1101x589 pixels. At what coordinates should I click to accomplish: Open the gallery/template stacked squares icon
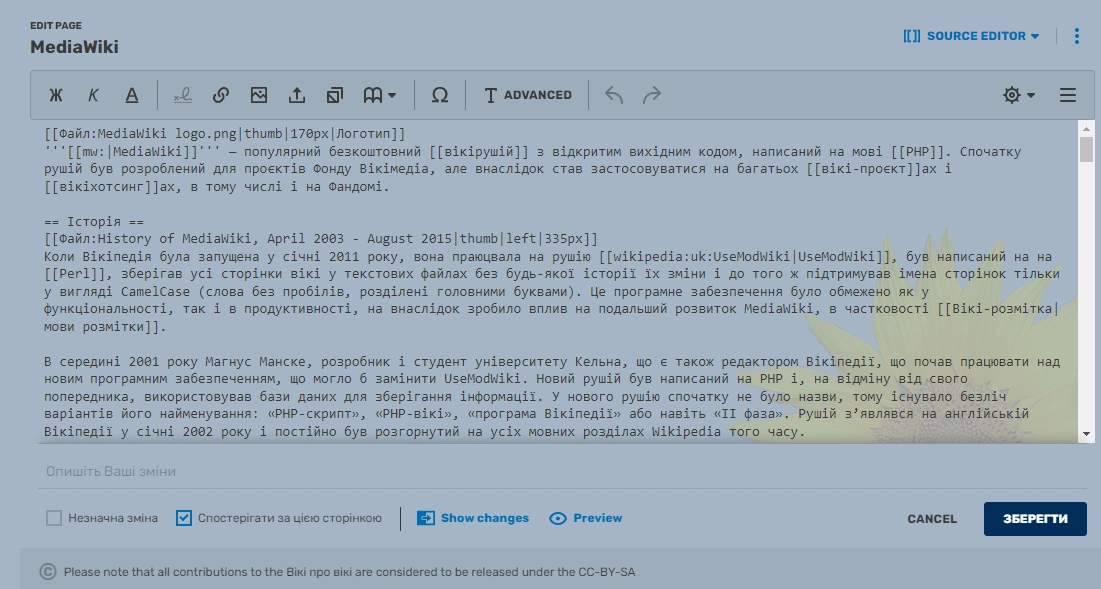tap(335, 95)
